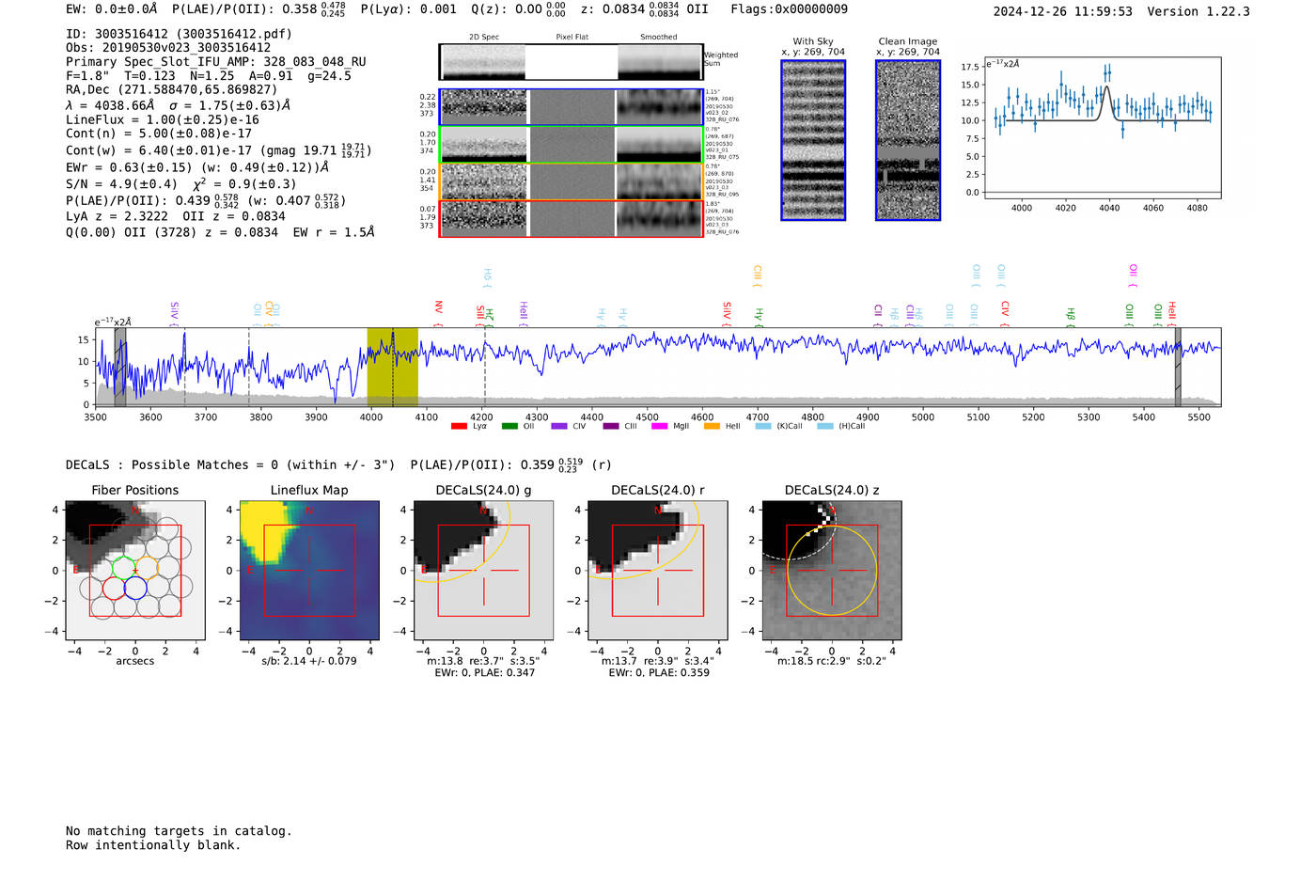Click the Weighted Sum 2D spectrum row
The height and width of the screenshot is (896, 1316).
tap(572, 62)
